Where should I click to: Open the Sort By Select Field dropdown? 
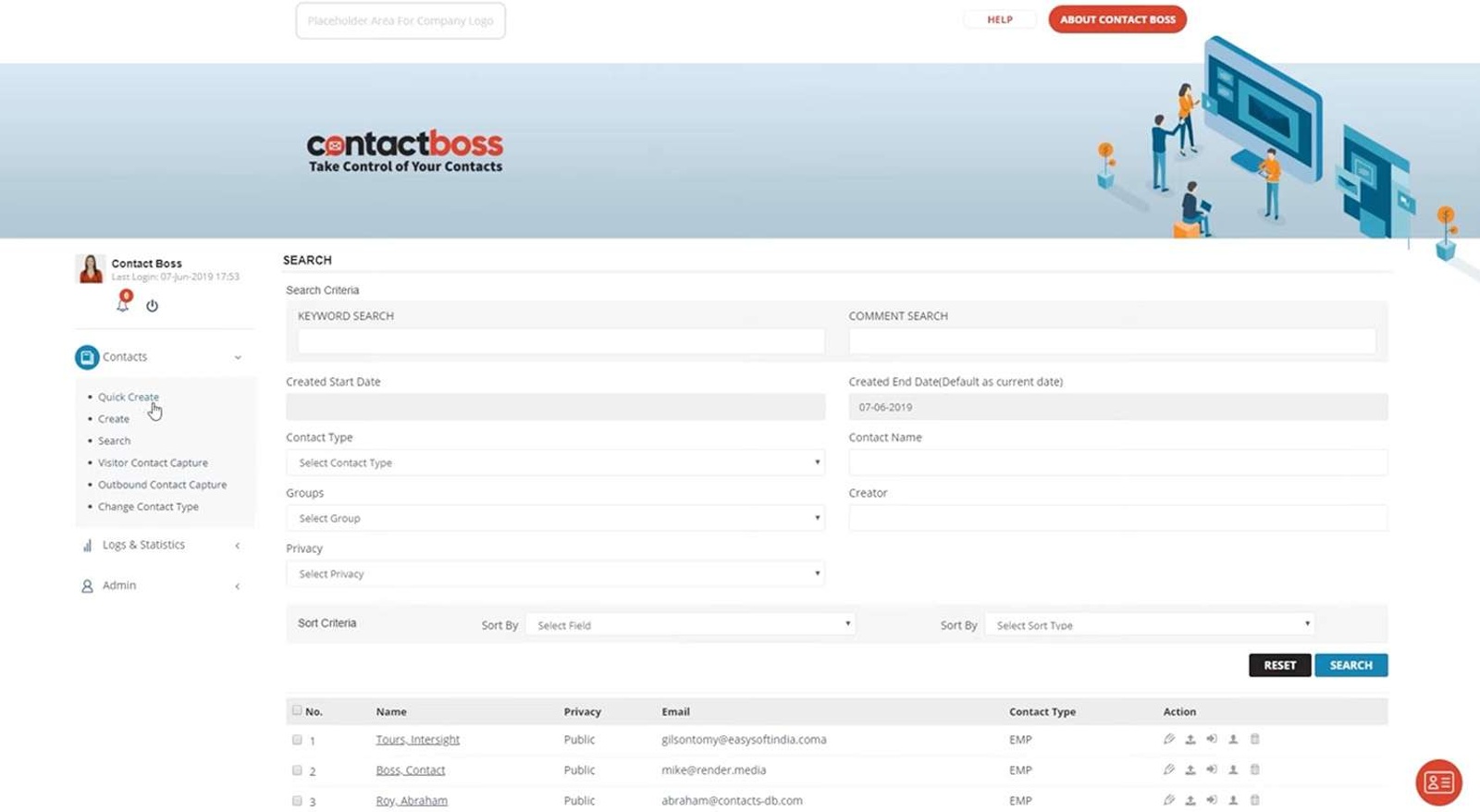[690, 625]
